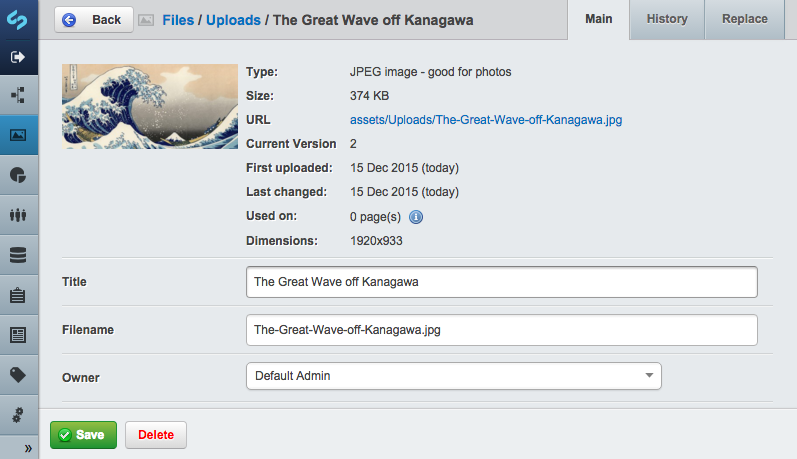This screenshot has height=459, width=797.
Task: Open the Reports pie chart icon
Action: [x=18, y=175]
